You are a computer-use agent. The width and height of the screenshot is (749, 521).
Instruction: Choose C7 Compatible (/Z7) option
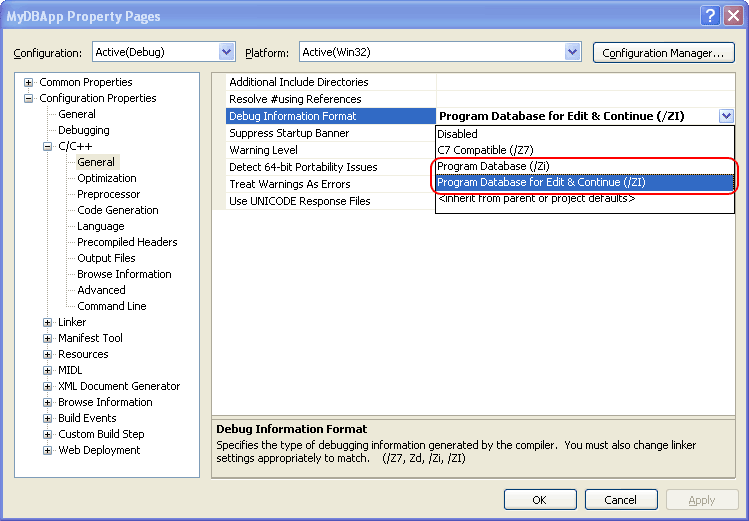[x=585, y=150]
